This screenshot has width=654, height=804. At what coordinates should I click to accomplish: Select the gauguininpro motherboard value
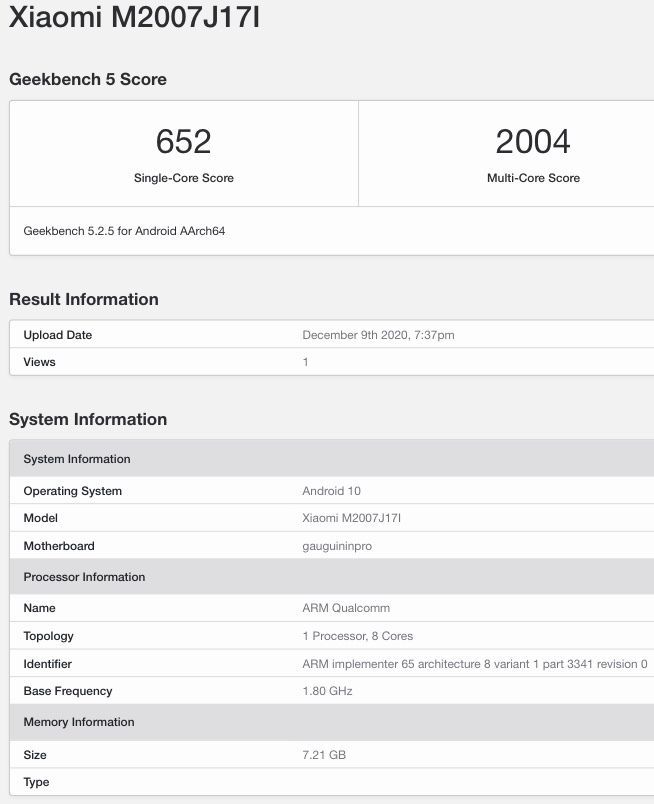click(337, 546)
